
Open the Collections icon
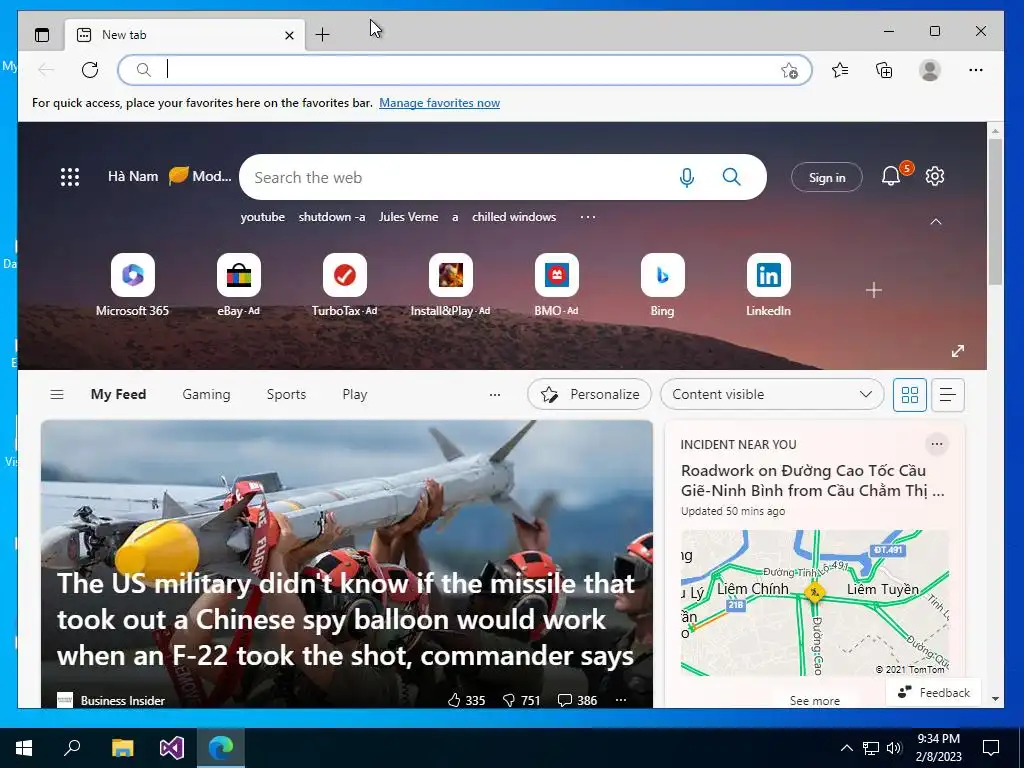pos(884,70)
